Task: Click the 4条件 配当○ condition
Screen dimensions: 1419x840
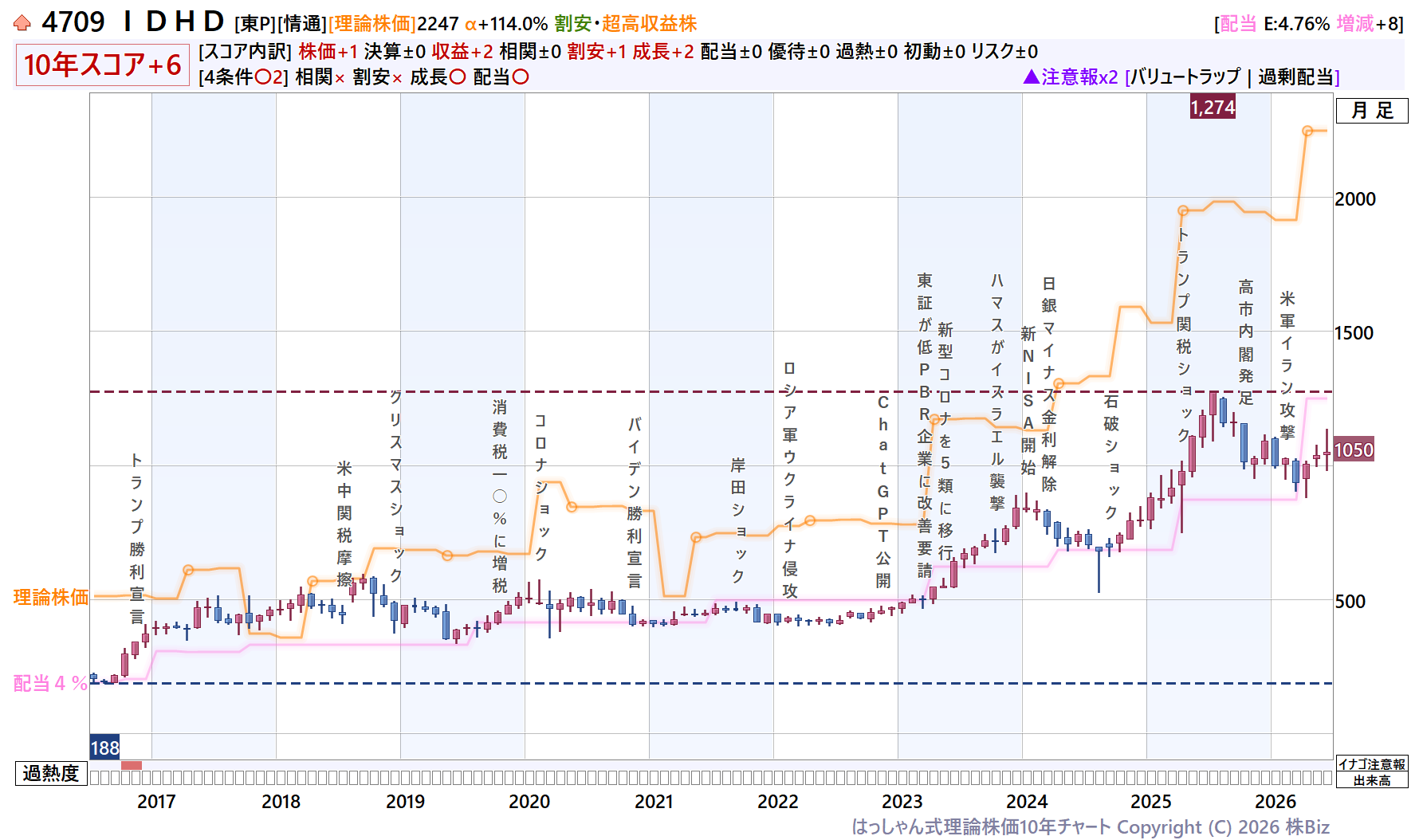Action: point(501,77)
